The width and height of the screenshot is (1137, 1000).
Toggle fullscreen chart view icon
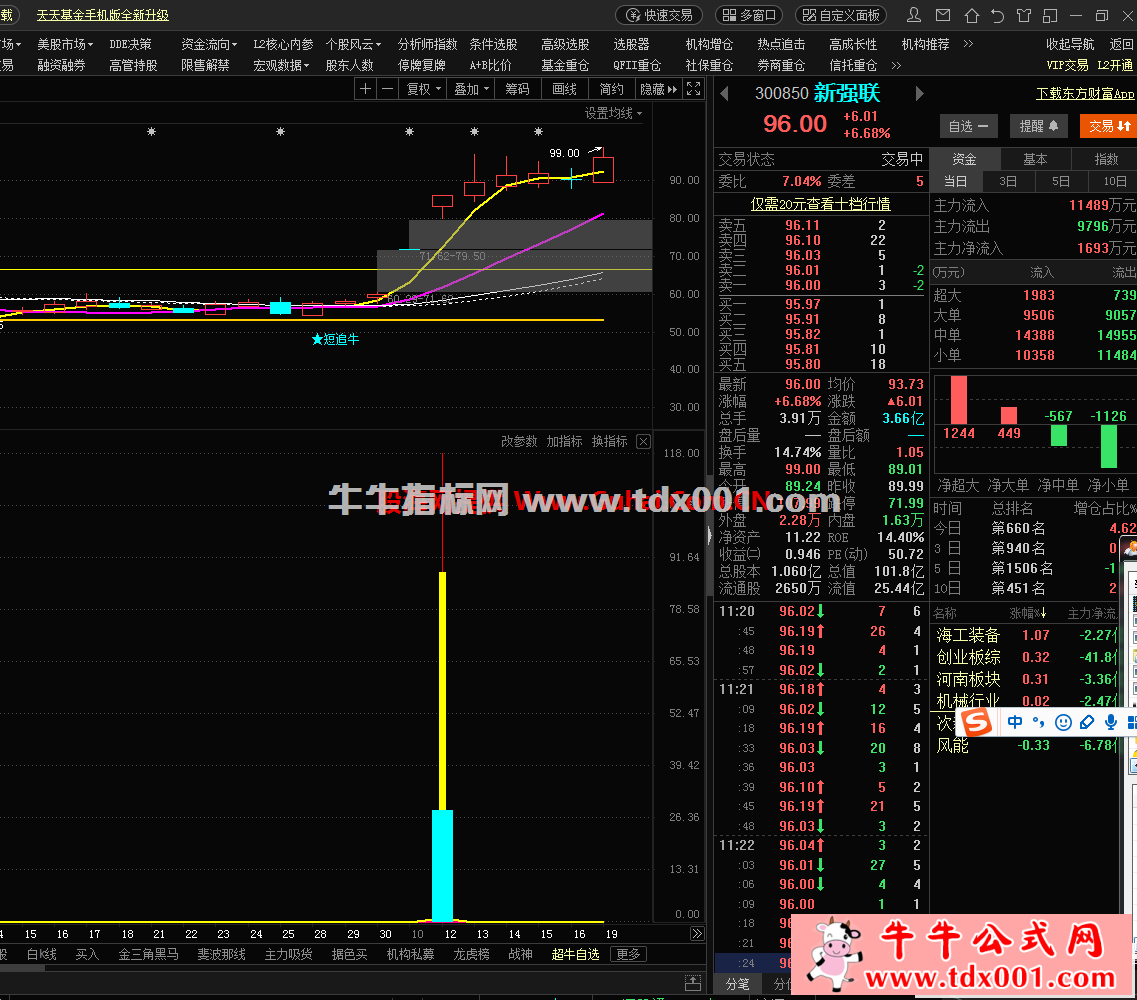tap(694, 89)
